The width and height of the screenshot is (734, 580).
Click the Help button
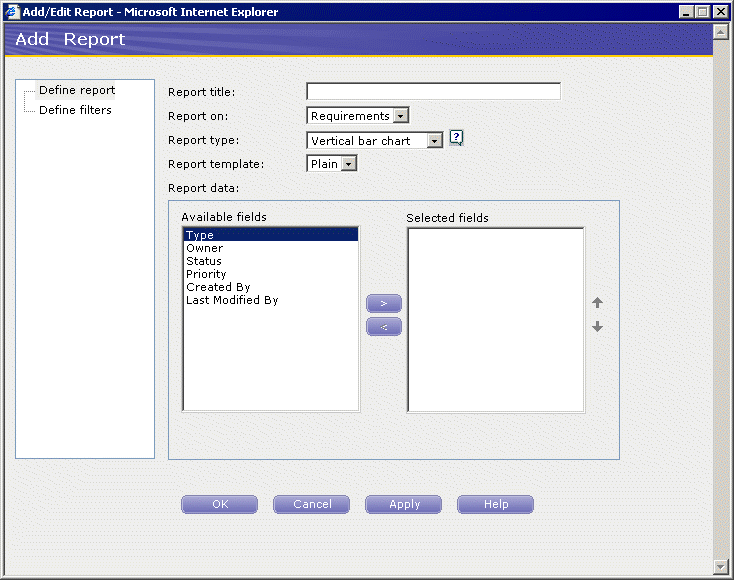(x=495, y=504)
